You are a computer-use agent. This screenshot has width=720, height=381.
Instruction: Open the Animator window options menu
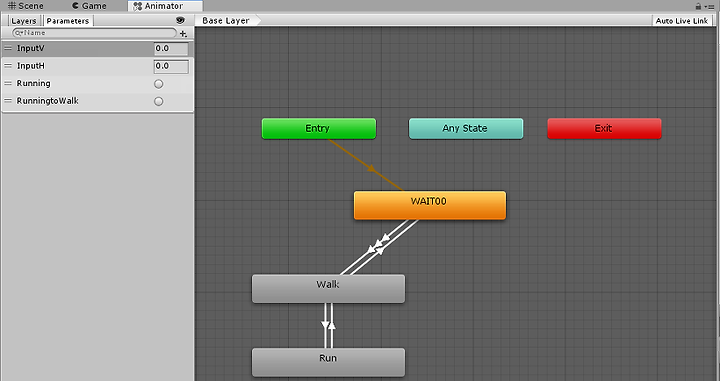(x=709, y=6)
